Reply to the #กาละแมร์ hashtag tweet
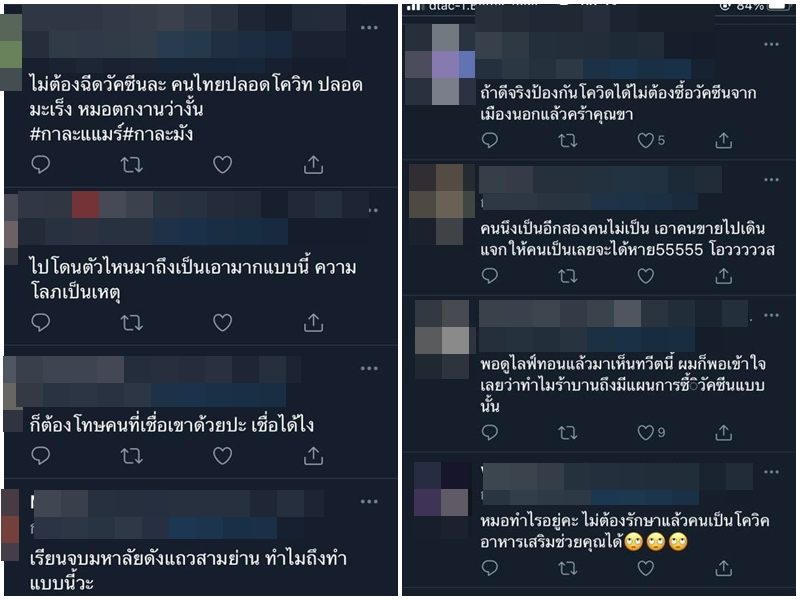Viewport: 800px width, 600px height. coord(41,164)
